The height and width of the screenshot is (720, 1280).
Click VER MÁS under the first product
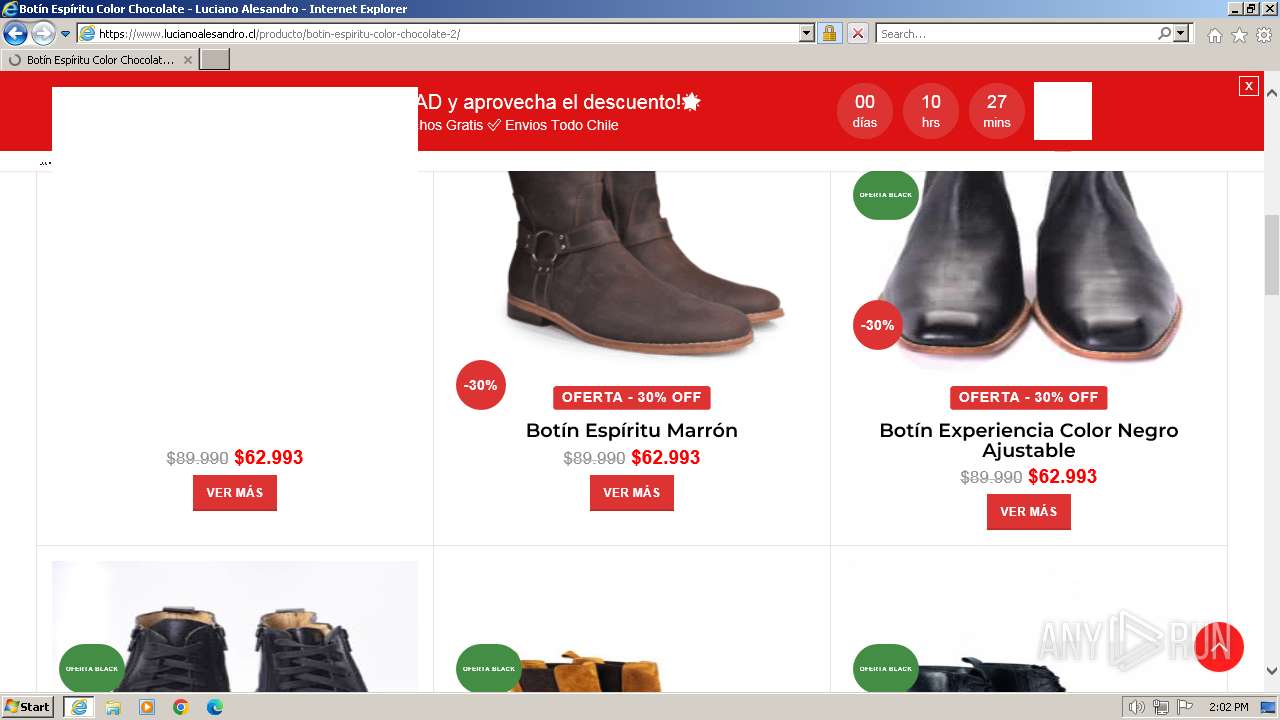coord(235,493)
